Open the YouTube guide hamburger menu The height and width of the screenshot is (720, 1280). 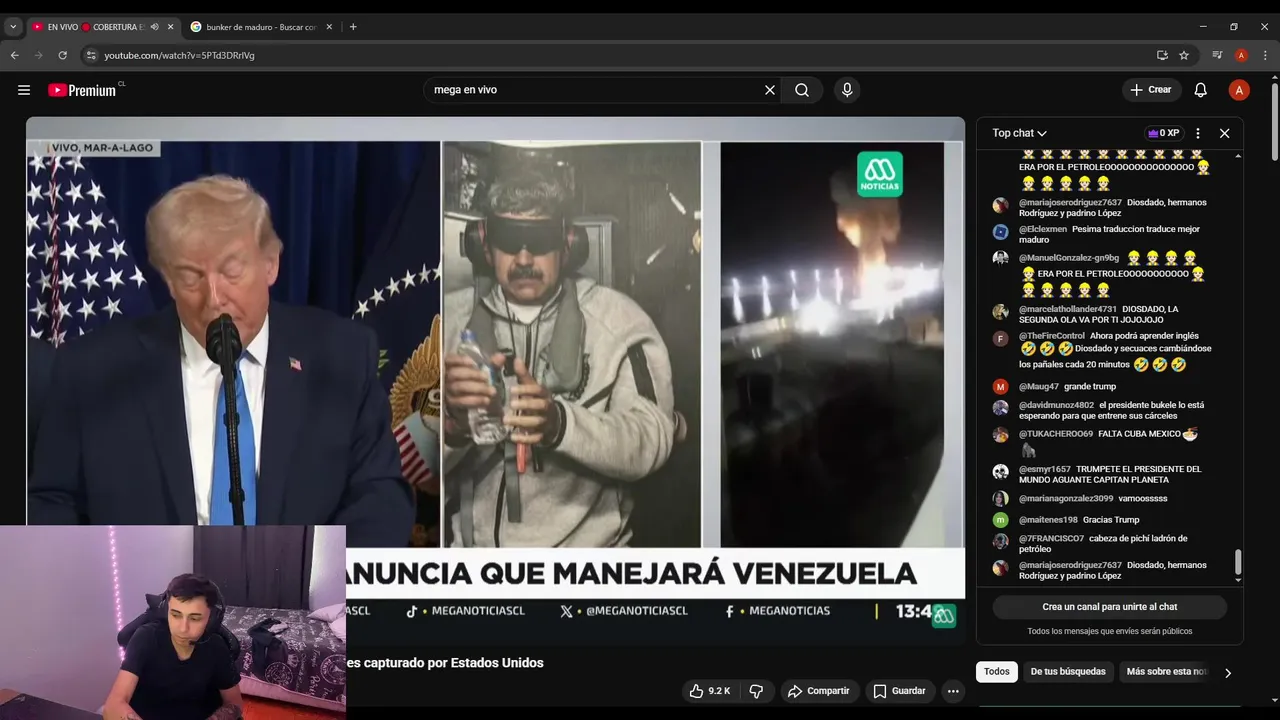coord(24,90)
